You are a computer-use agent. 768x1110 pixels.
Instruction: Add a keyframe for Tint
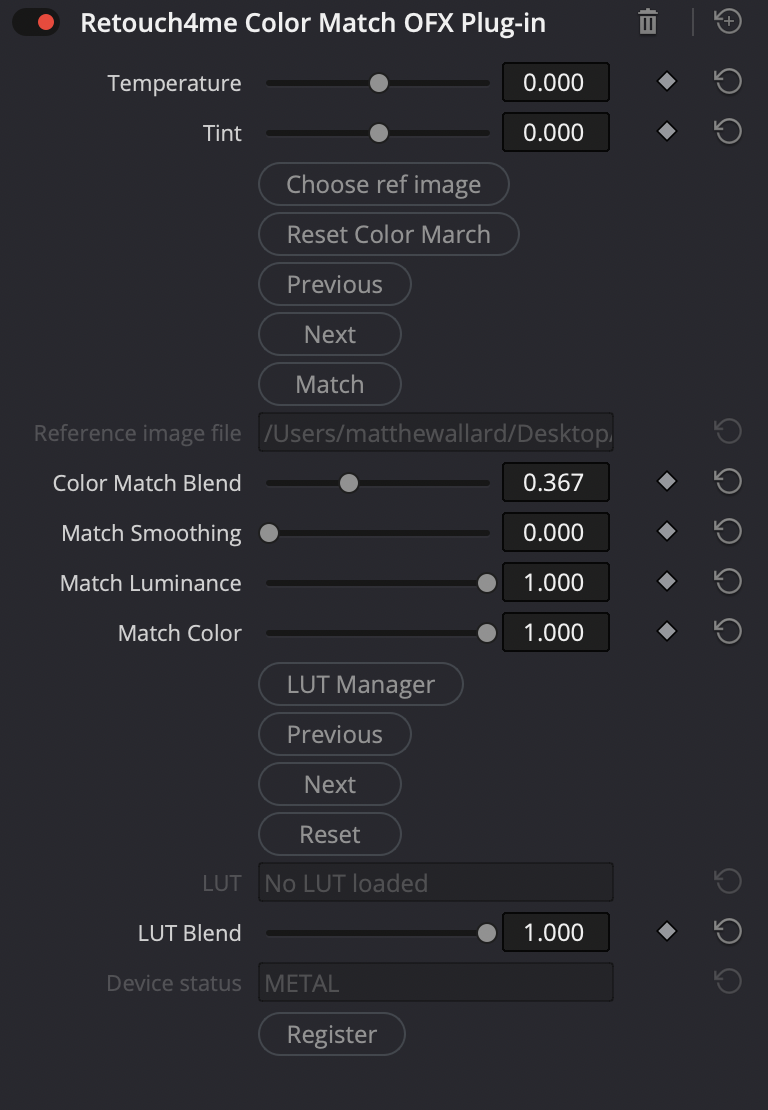coord(667,132)
